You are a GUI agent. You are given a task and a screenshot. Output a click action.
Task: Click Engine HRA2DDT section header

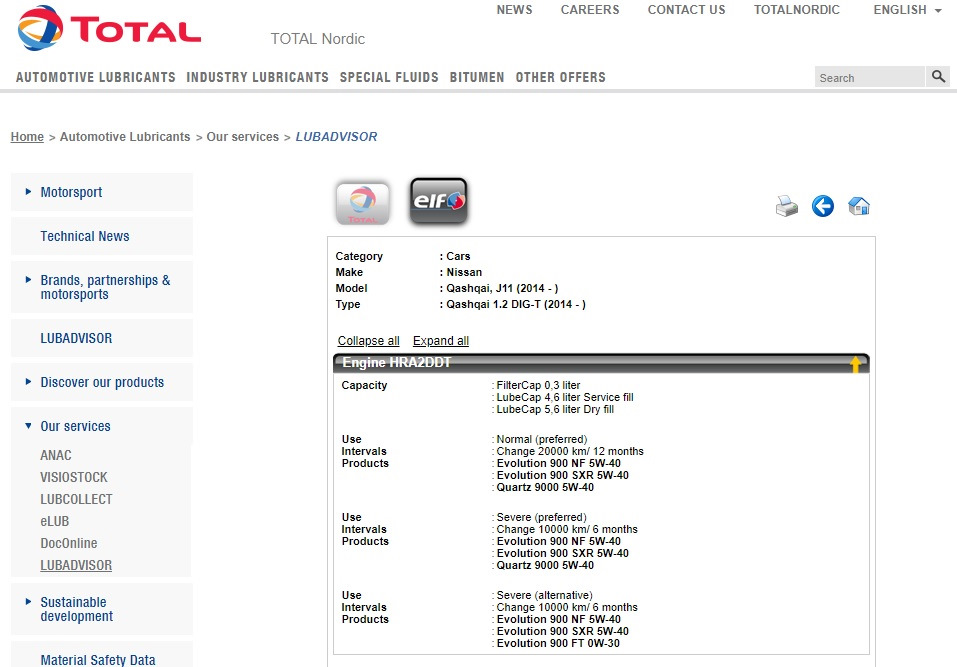[601, 363]
